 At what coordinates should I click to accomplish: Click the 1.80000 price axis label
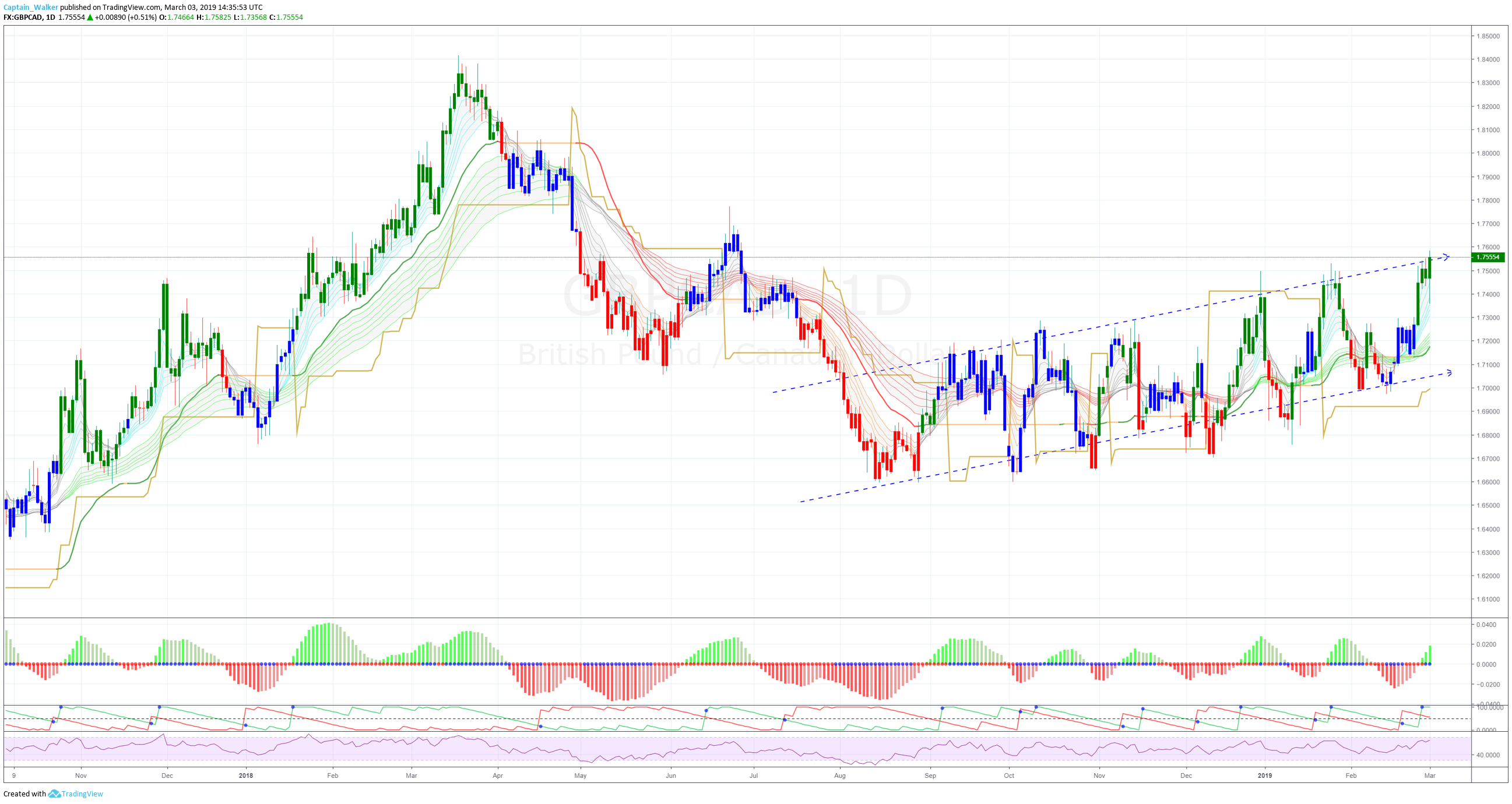tap(1488, 154)
